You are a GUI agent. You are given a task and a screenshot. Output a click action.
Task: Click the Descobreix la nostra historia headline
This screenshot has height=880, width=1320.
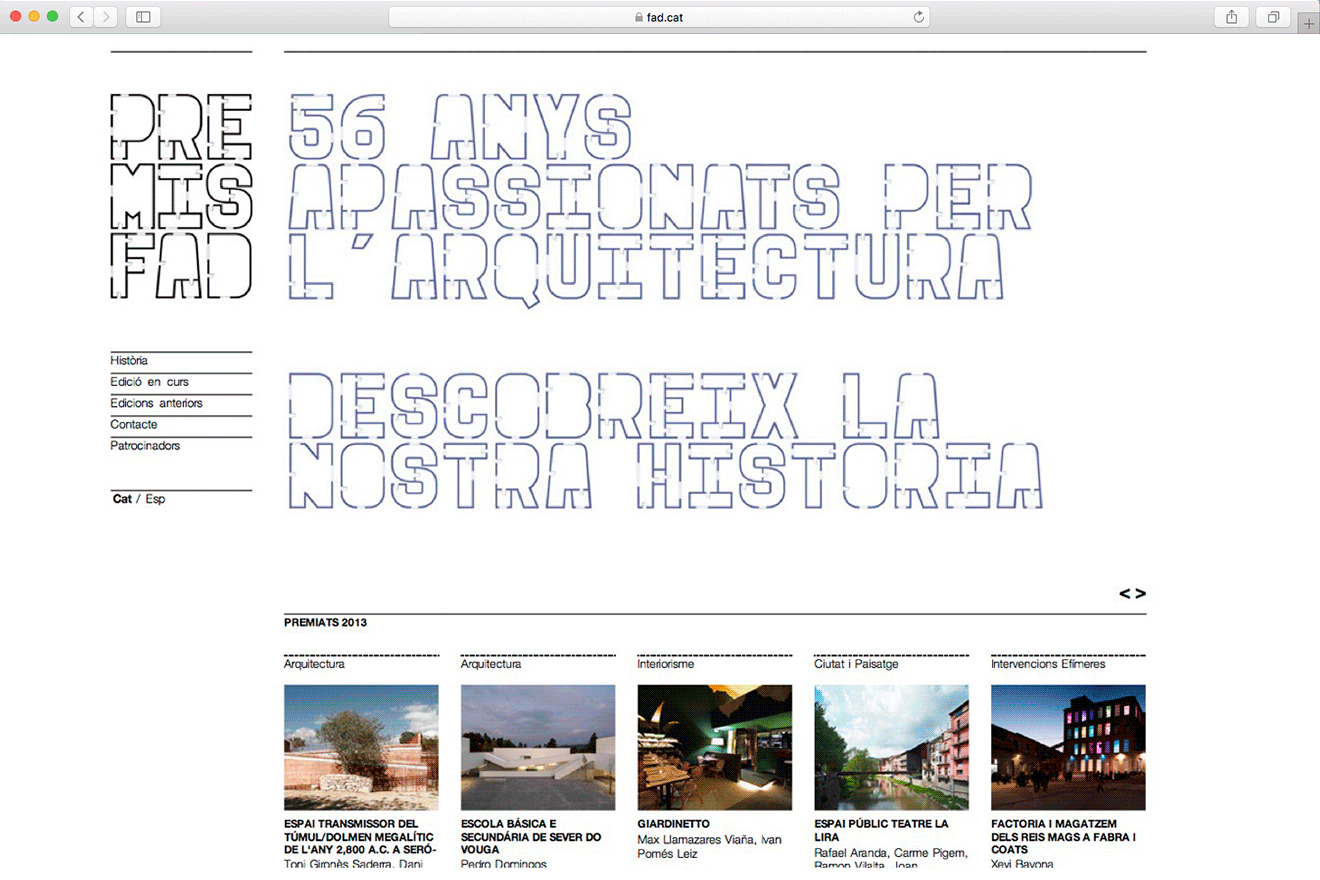665,441
